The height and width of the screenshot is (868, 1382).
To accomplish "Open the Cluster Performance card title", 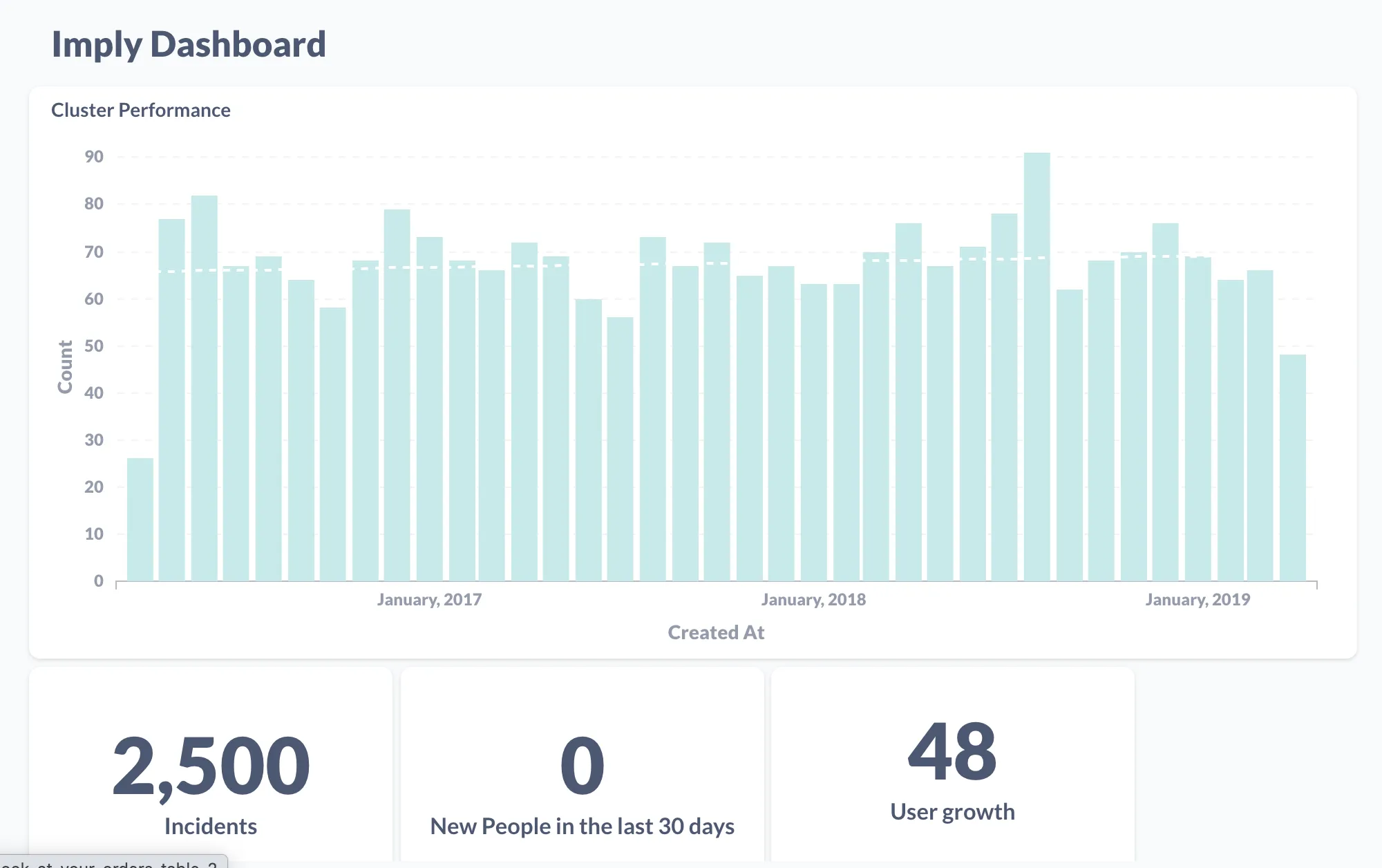I will (141, 110).
